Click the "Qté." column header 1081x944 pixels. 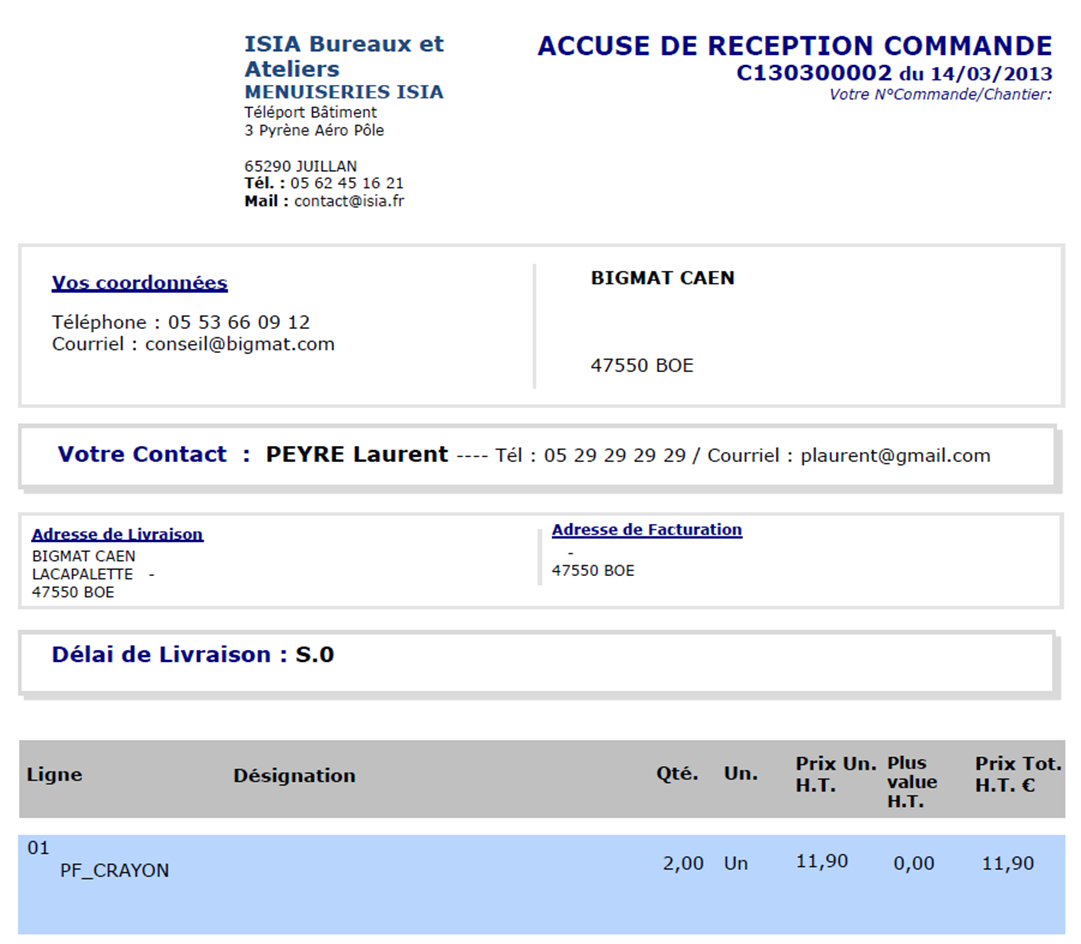[677, 774]
